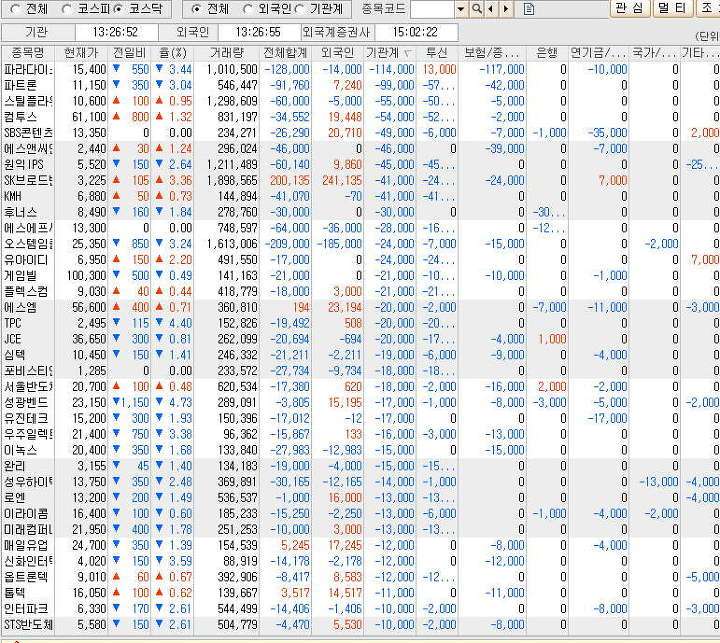
Task: Select the 코스닥 radio button
Action: coord(118,9)
